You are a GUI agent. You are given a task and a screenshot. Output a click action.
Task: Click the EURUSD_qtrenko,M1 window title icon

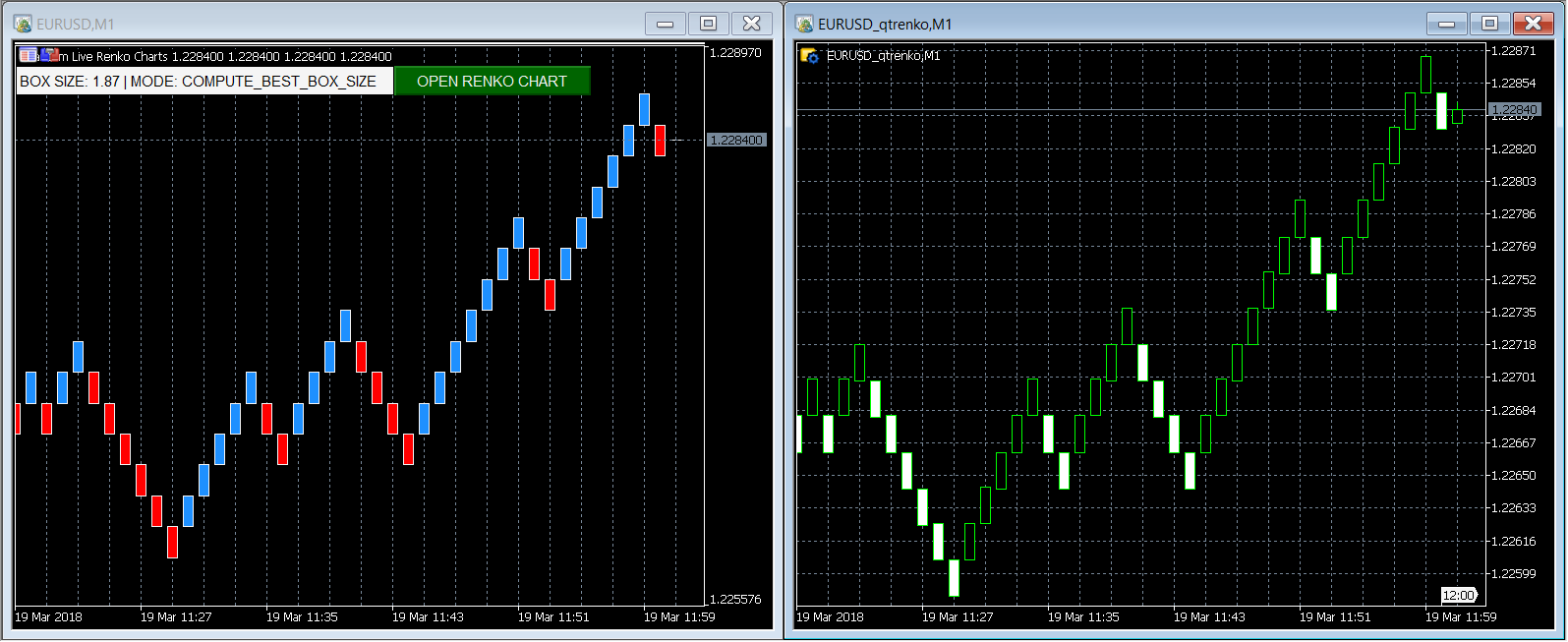[804, 24]
